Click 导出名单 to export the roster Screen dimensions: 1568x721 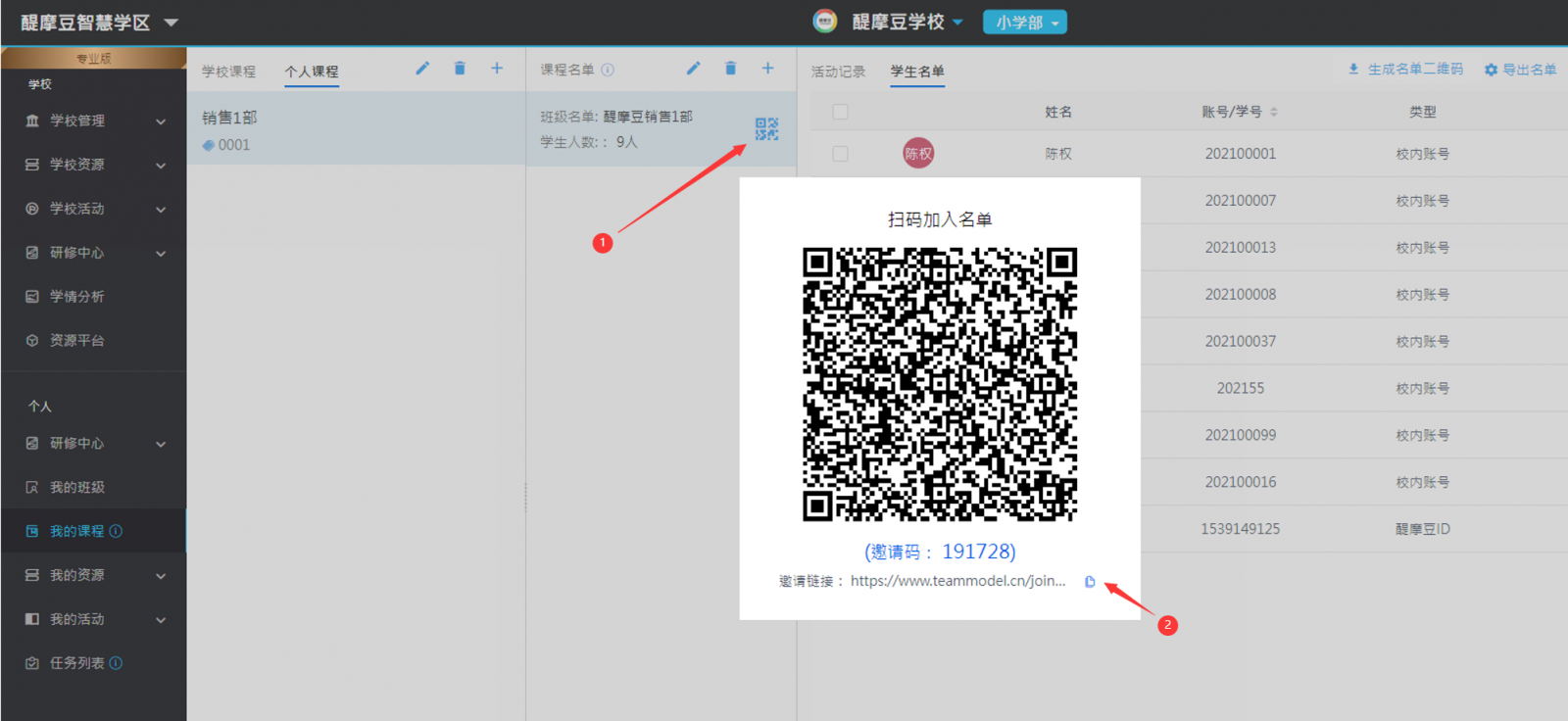1520,70
